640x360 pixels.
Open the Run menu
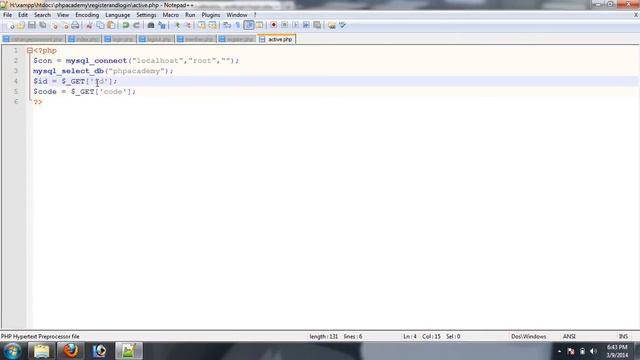coord(190,15)
